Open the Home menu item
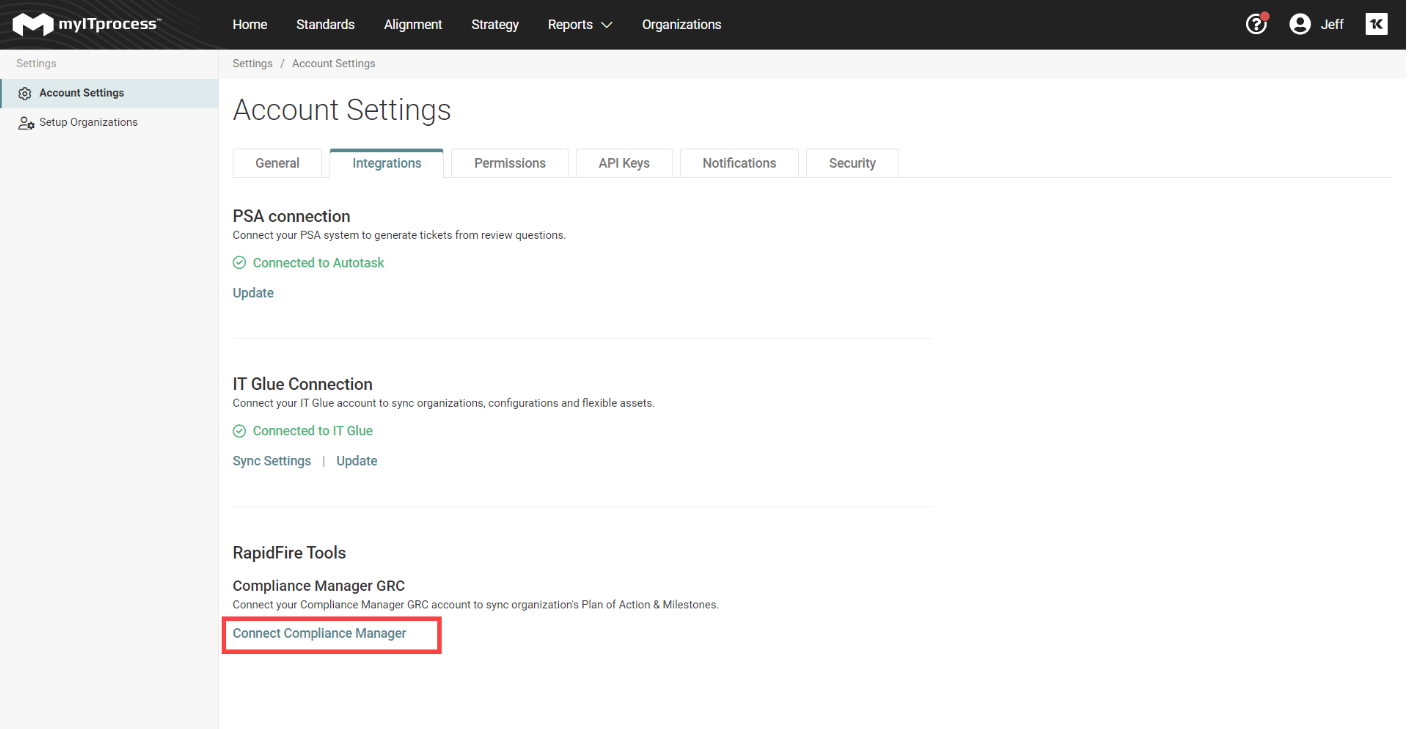Screen dimensions: 1408x729 coord(250,24)
